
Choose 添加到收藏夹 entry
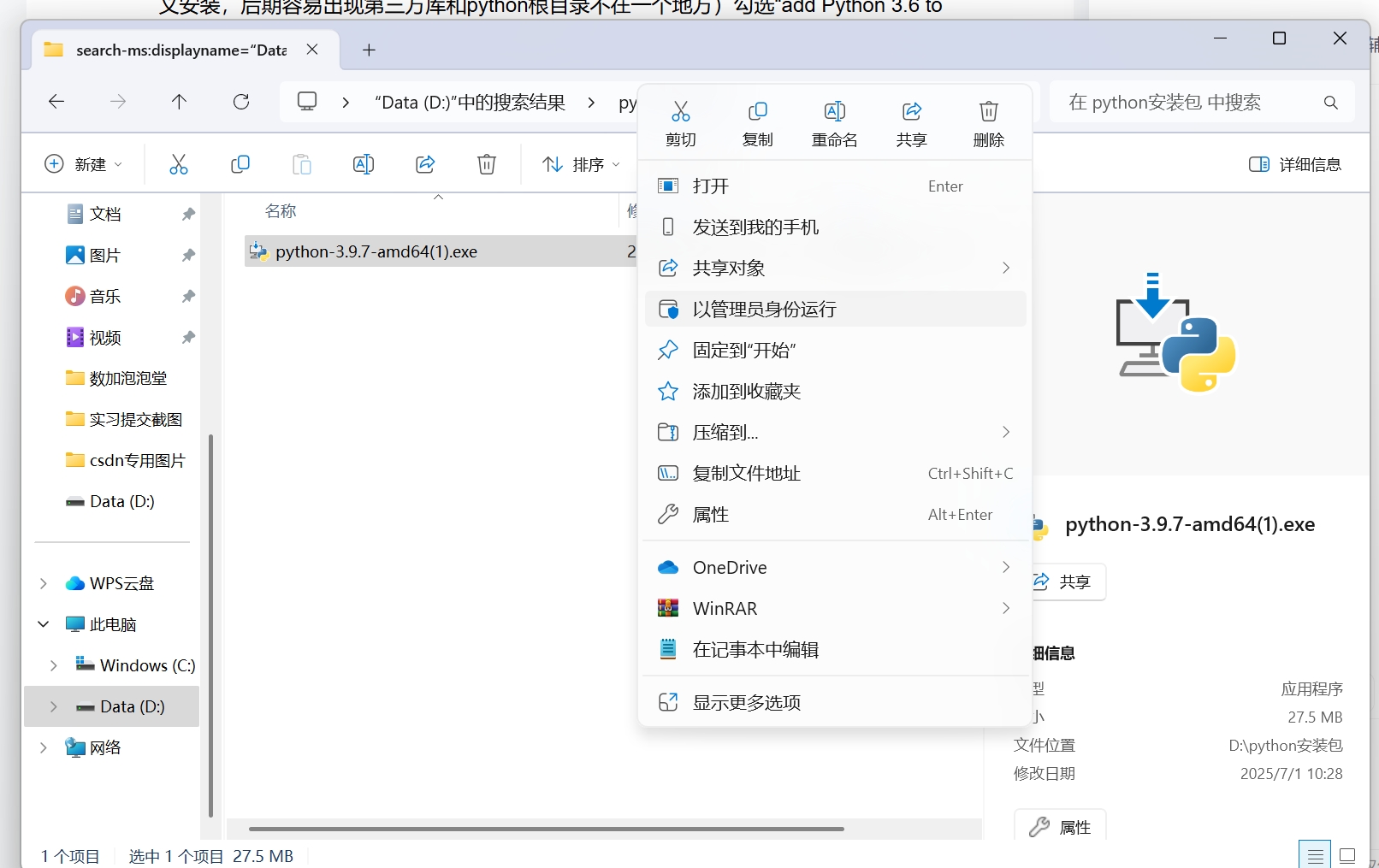[835, 392]
